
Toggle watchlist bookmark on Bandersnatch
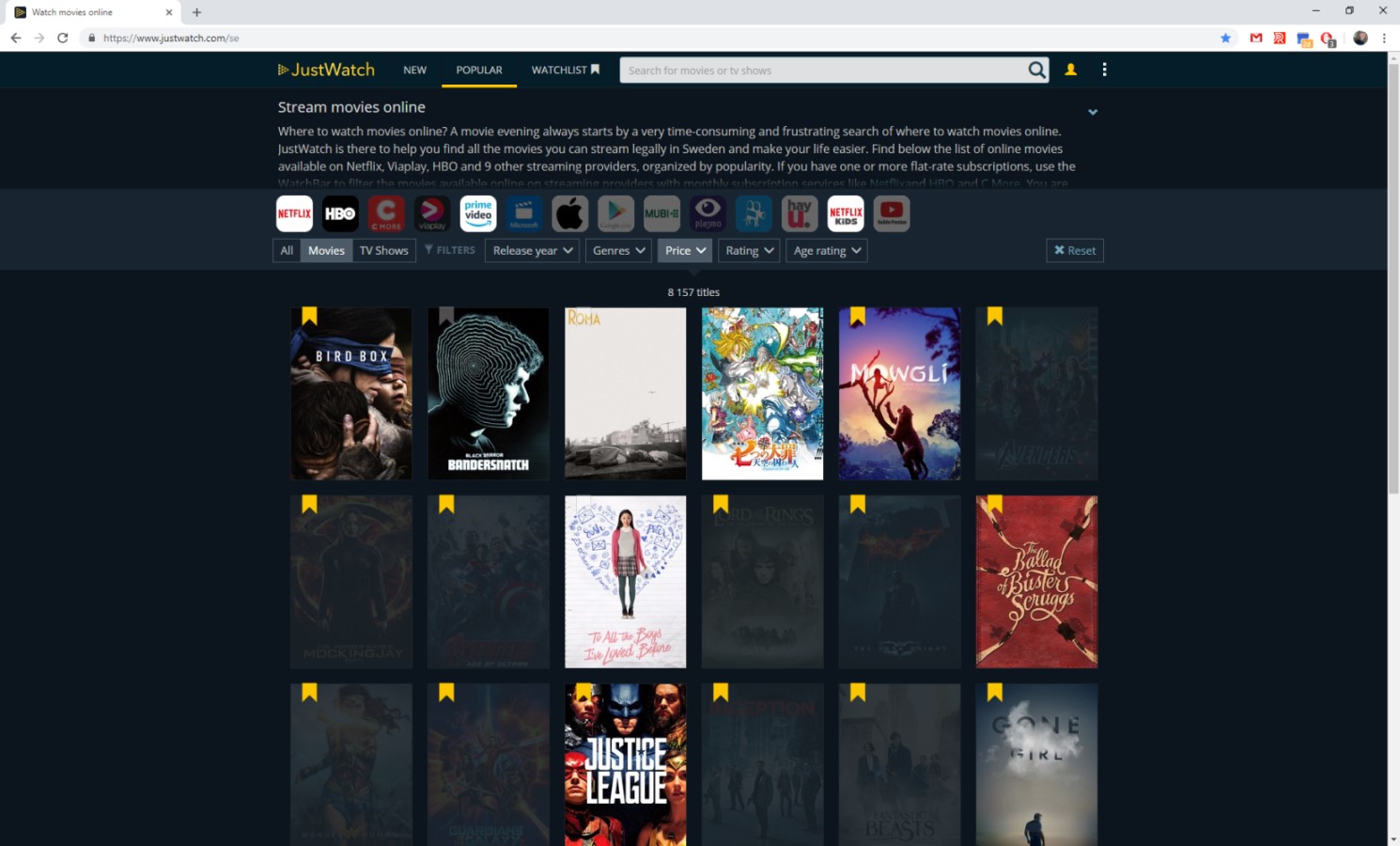[x=446, y=316]
